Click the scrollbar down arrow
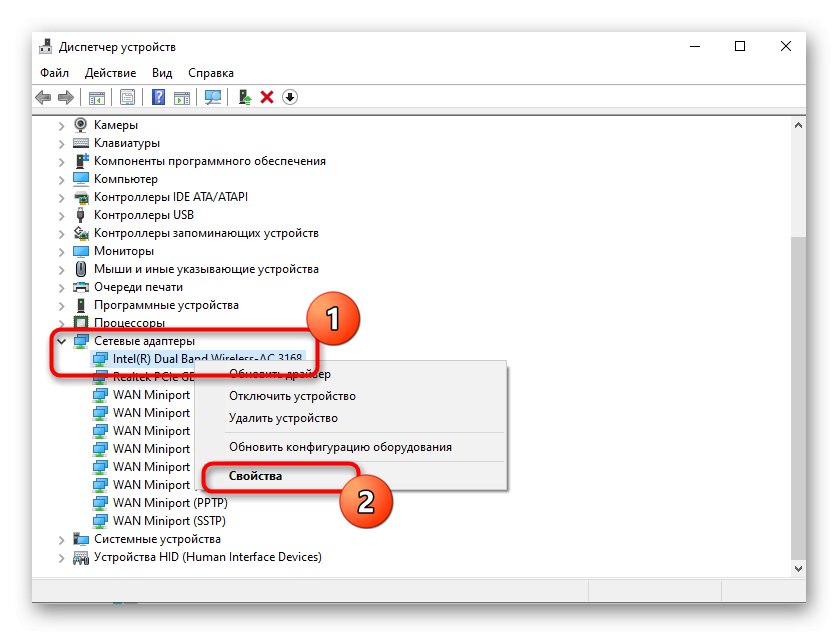This screenshot has height=636, width=838. coord(798,569)
